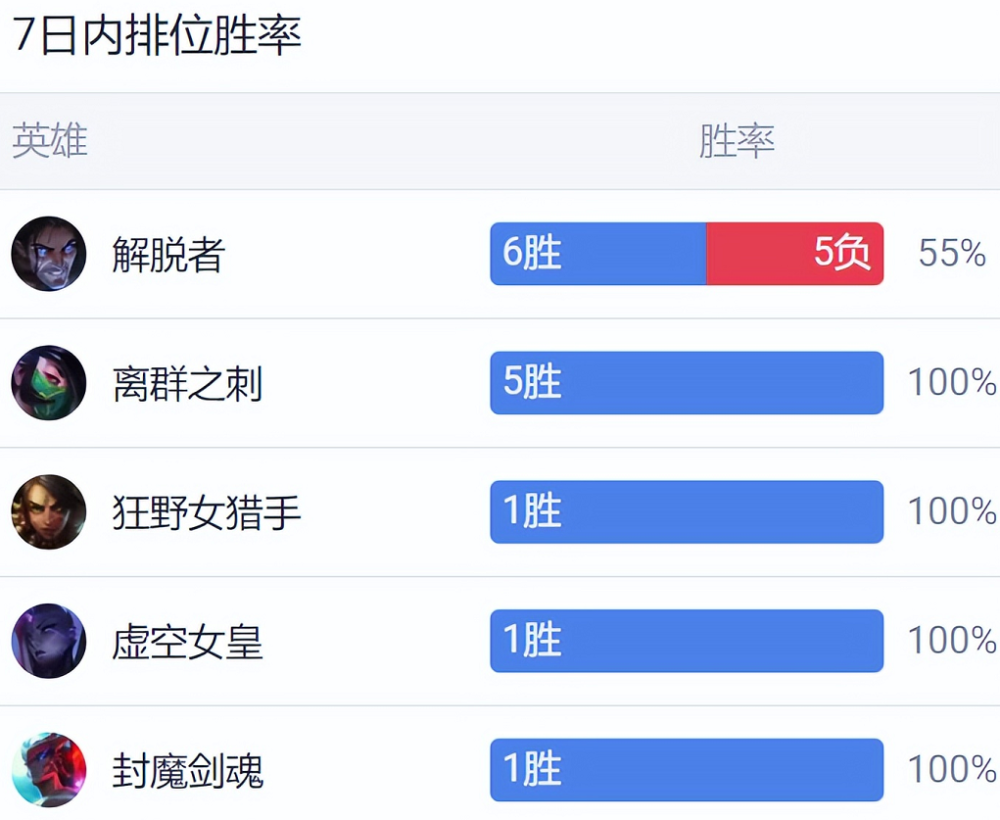Click the 狂野女猎手 hero avatar icon

pos(48,512)
